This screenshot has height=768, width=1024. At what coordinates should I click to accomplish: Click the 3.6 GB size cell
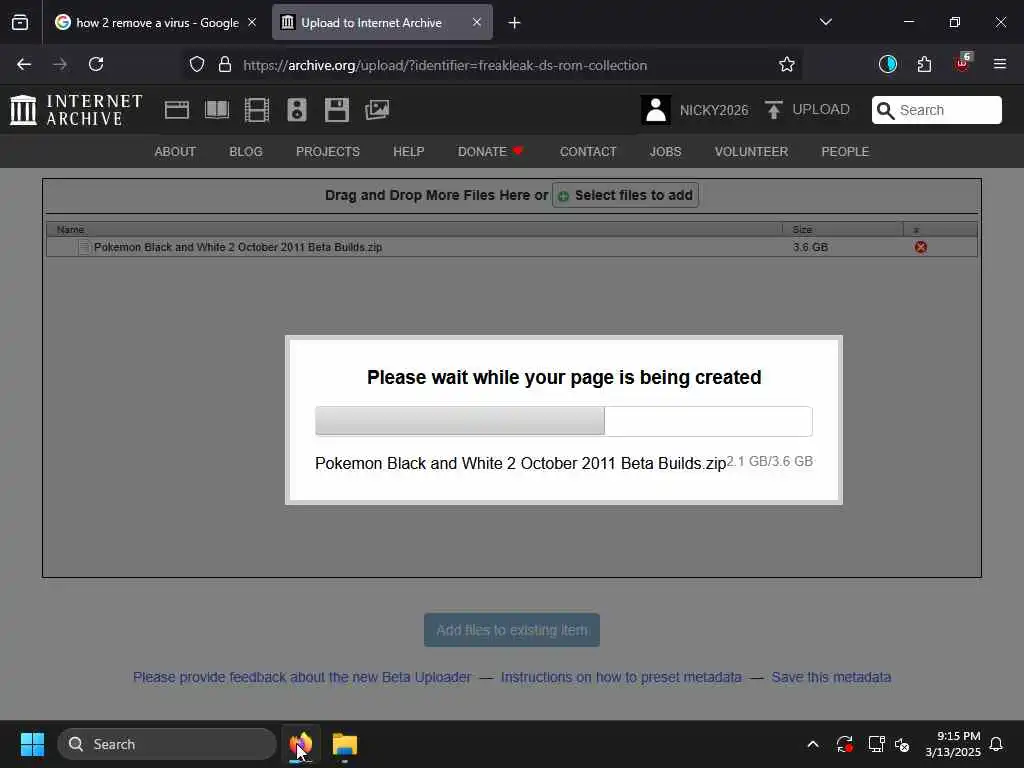(x=810, y=247)
